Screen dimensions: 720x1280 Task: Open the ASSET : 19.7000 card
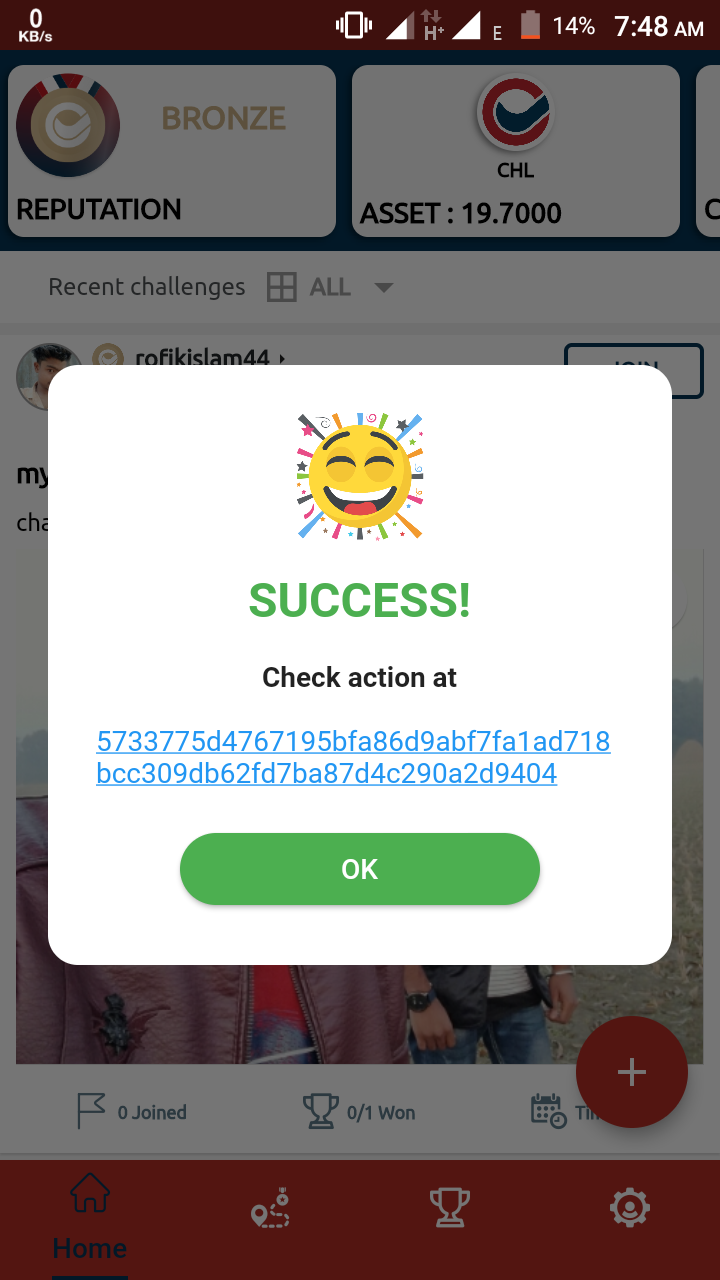[x=516, y=151]
